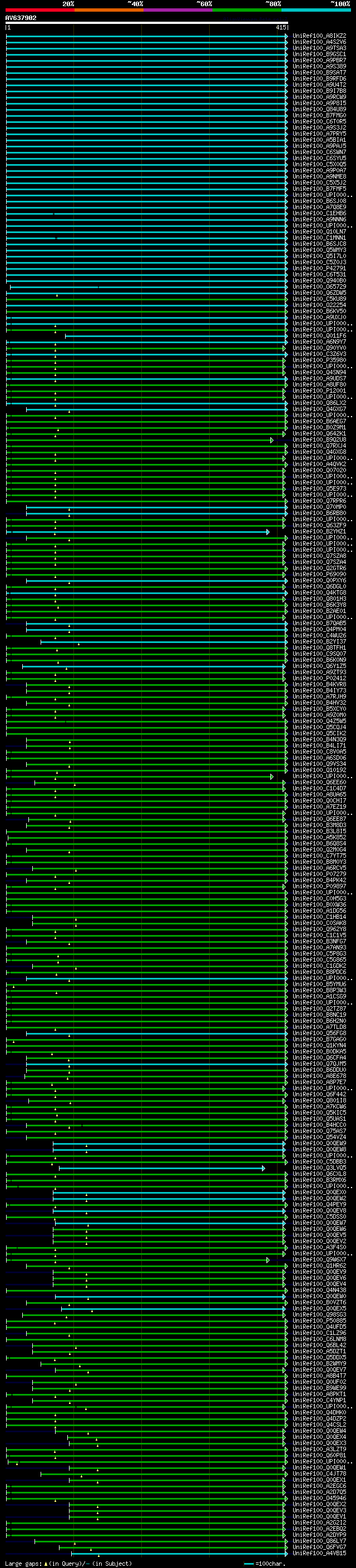Click the UniRef100_Q84U89 sequence label
Viewport: 356px width, 1568px height.
click(319, 109)
